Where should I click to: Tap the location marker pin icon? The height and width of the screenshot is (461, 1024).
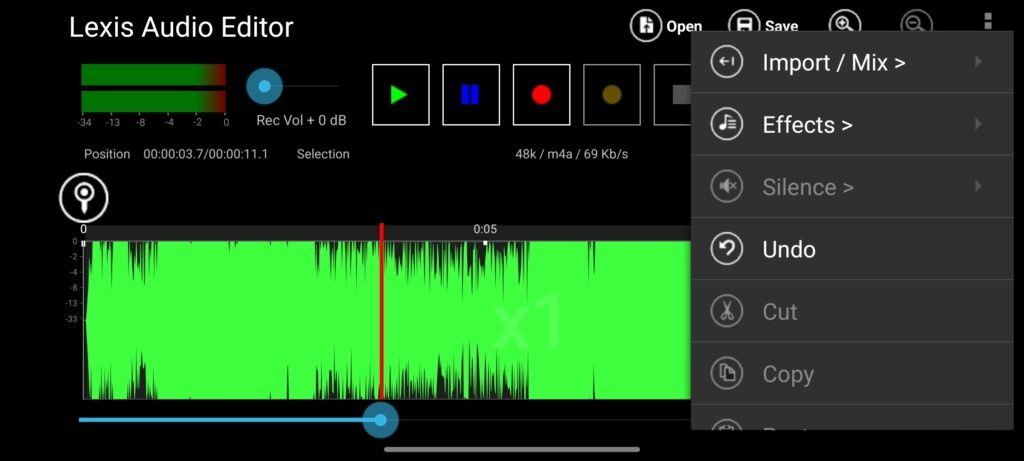(x=84, y=197)
